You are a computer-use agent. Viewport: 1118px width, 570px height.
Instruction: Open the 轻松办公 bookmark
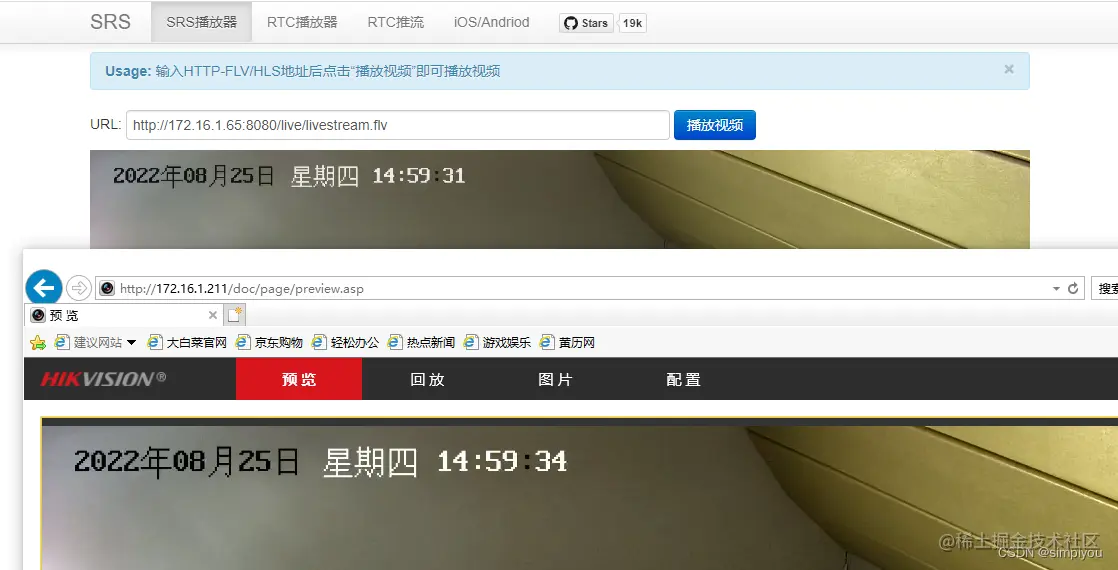tap(346, 343)
